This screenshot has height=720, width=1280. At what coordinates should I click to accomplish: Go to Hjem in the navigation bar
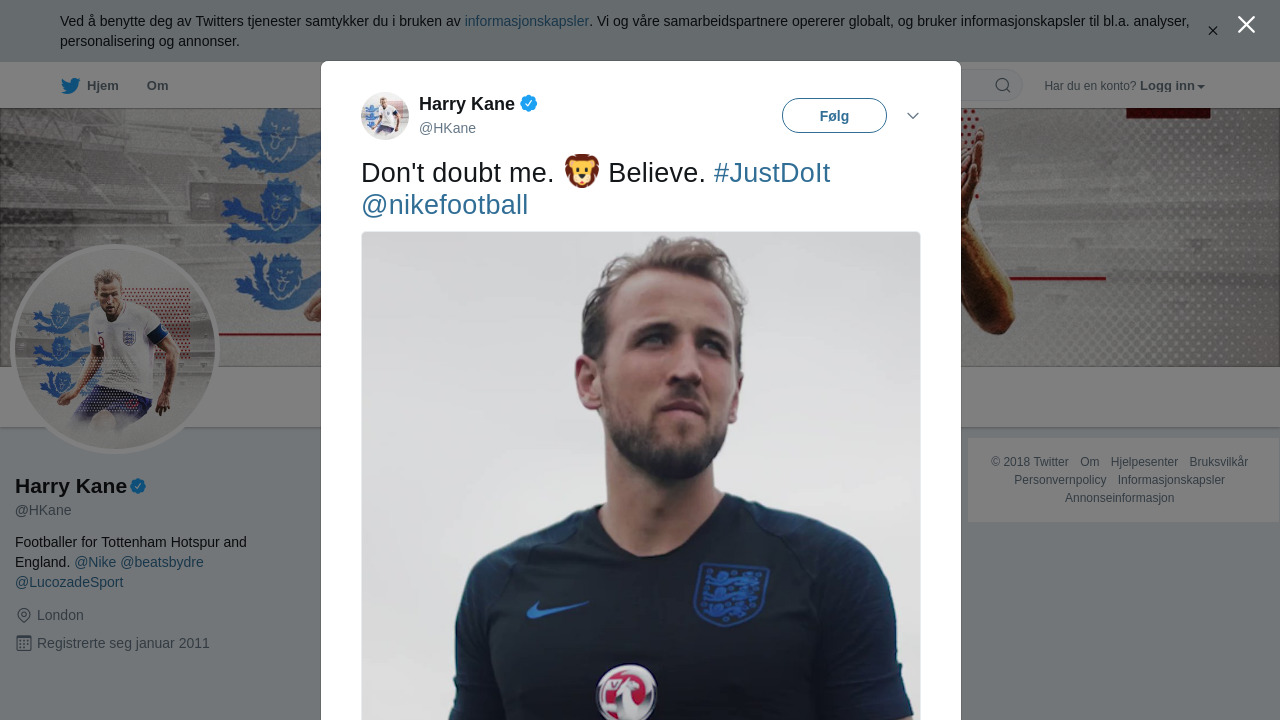tap(102, 86)
